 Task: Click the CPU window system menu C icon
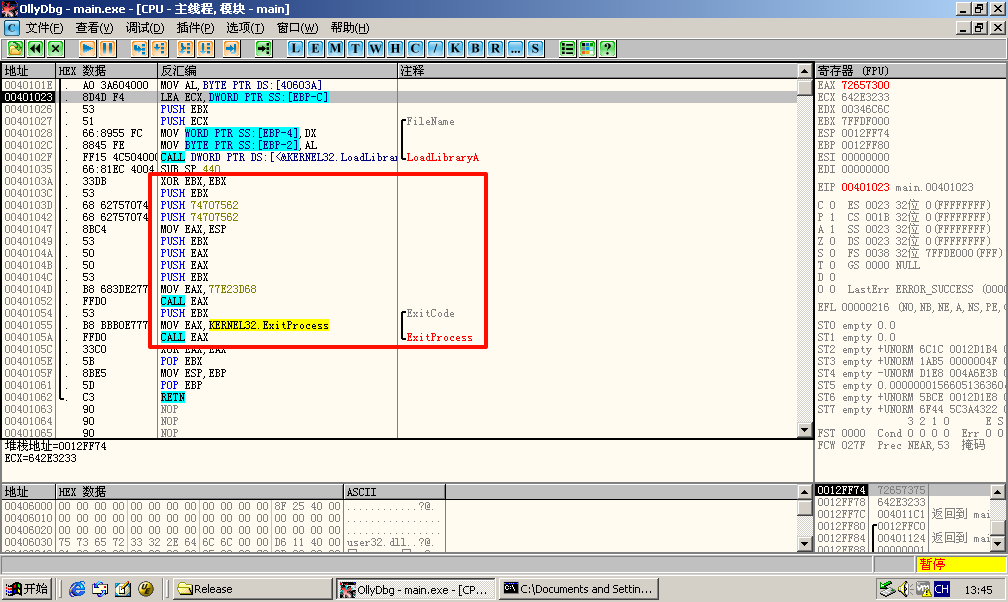pos(12,28)
